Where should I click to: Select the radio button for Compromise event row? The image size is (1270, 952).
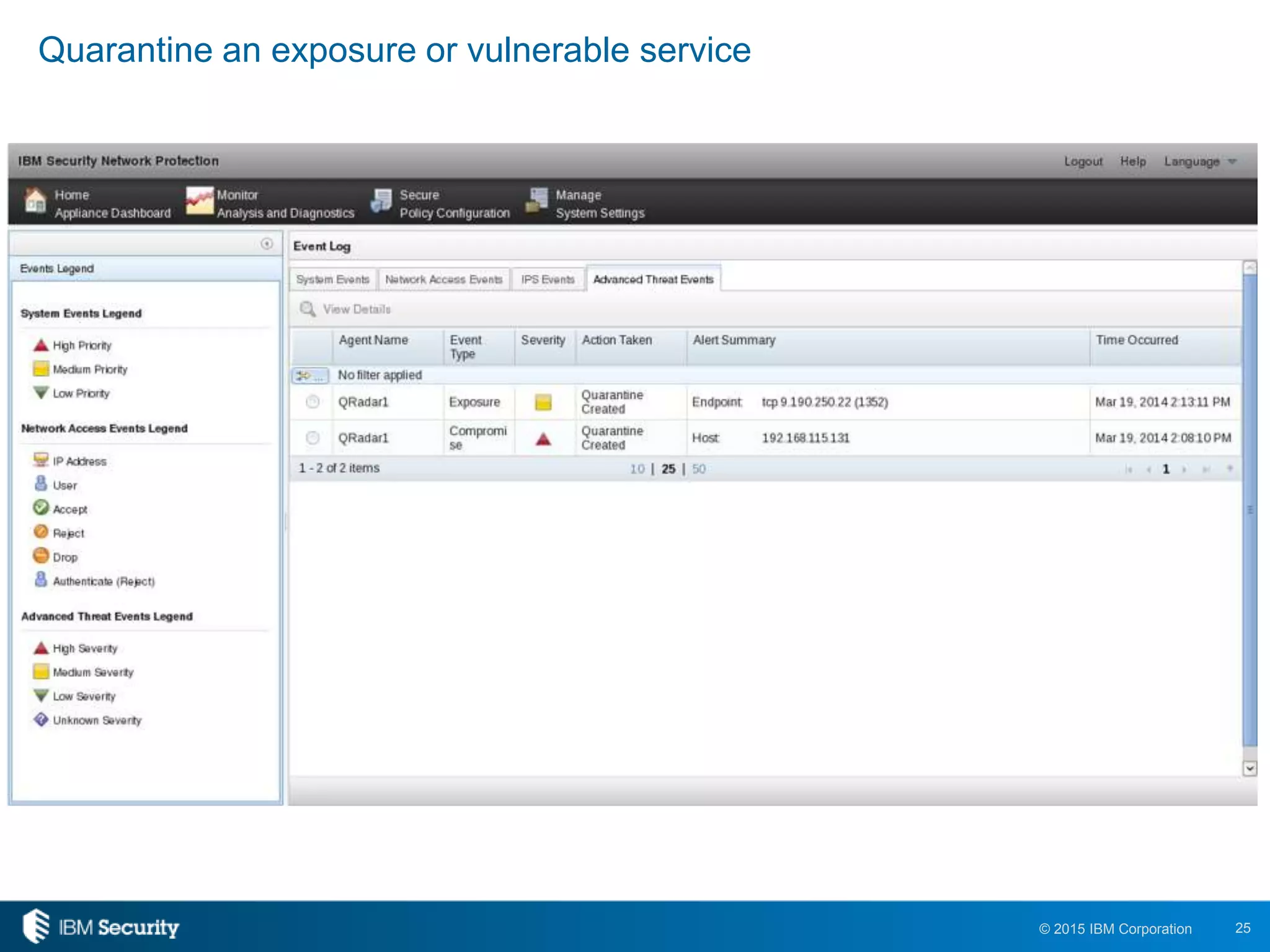click(x=313, y=438)
